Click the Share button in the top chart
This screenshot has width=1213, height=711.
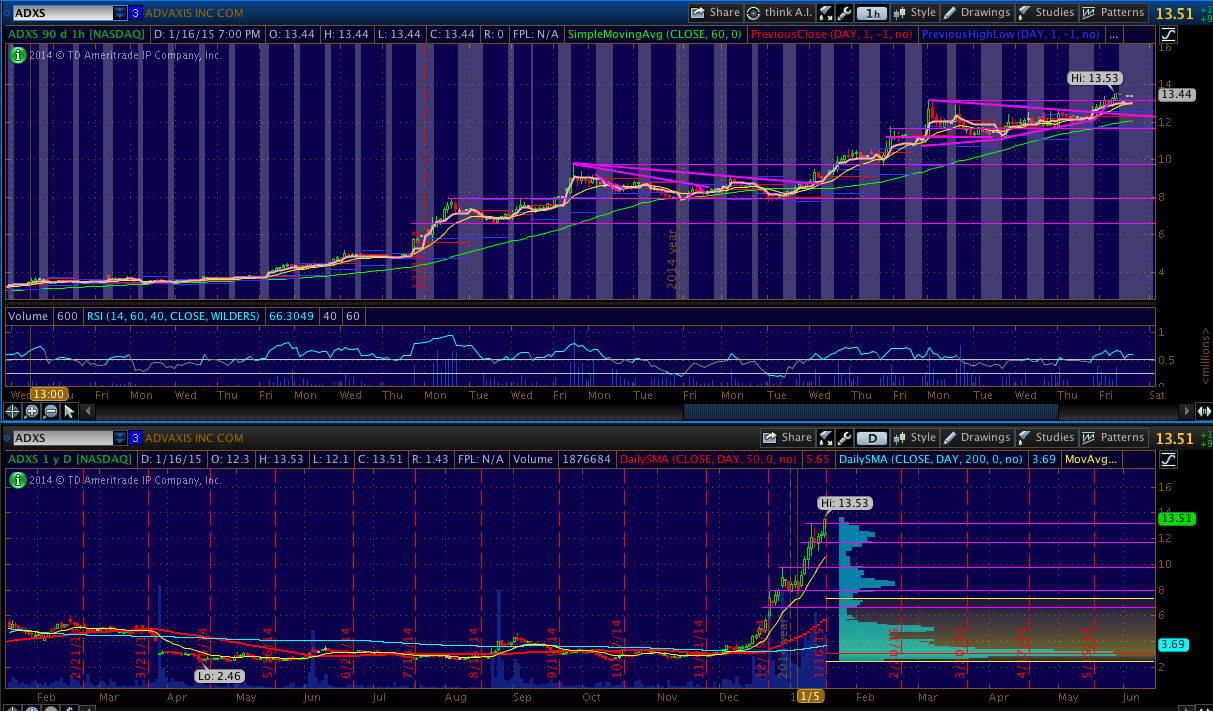[x=715, y=13]
